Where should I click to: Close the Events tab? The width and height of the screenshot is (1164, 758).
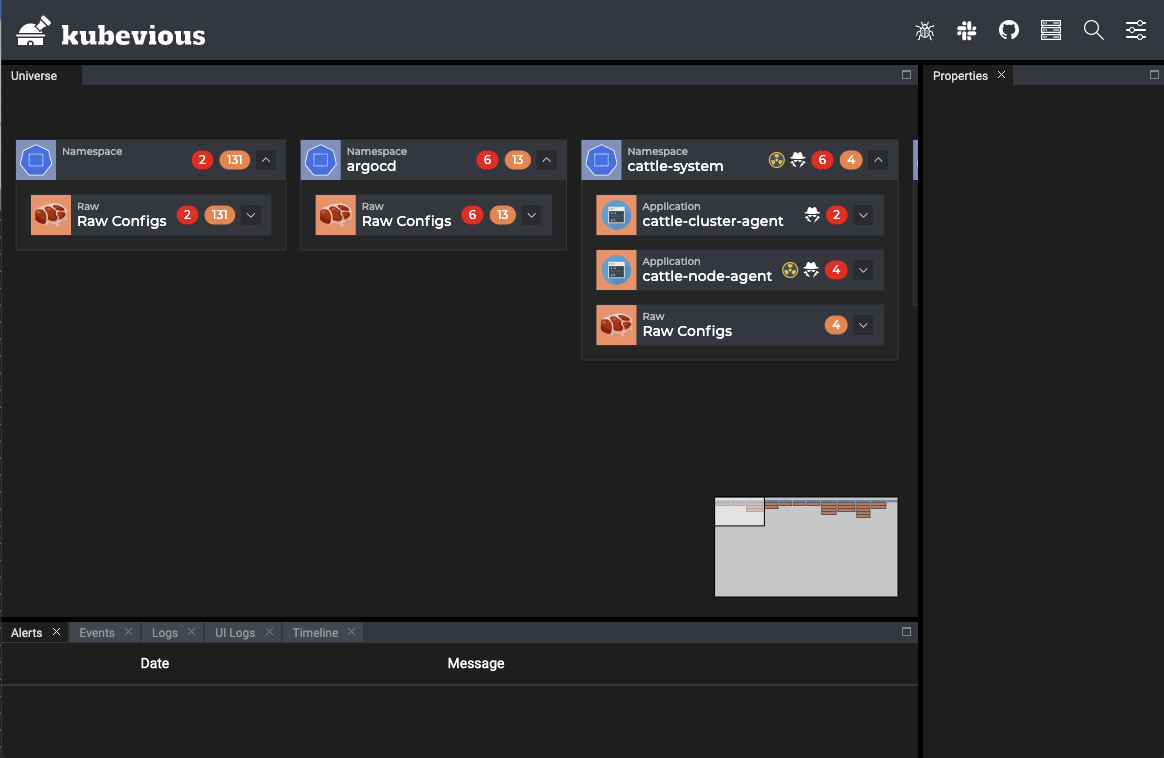128,632
